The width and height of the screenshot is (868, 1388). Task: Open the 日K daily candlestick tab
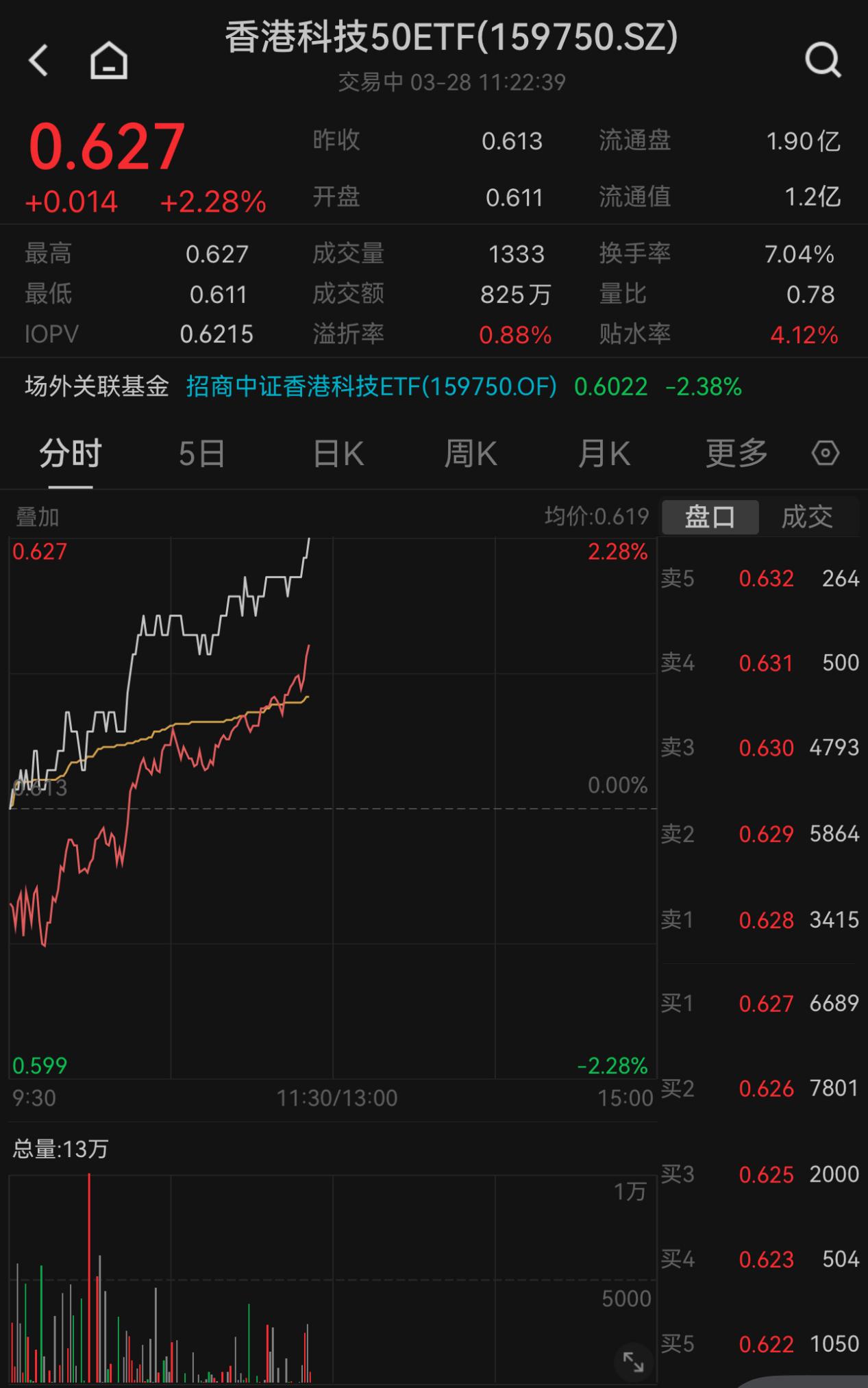[x=338, y=454]
